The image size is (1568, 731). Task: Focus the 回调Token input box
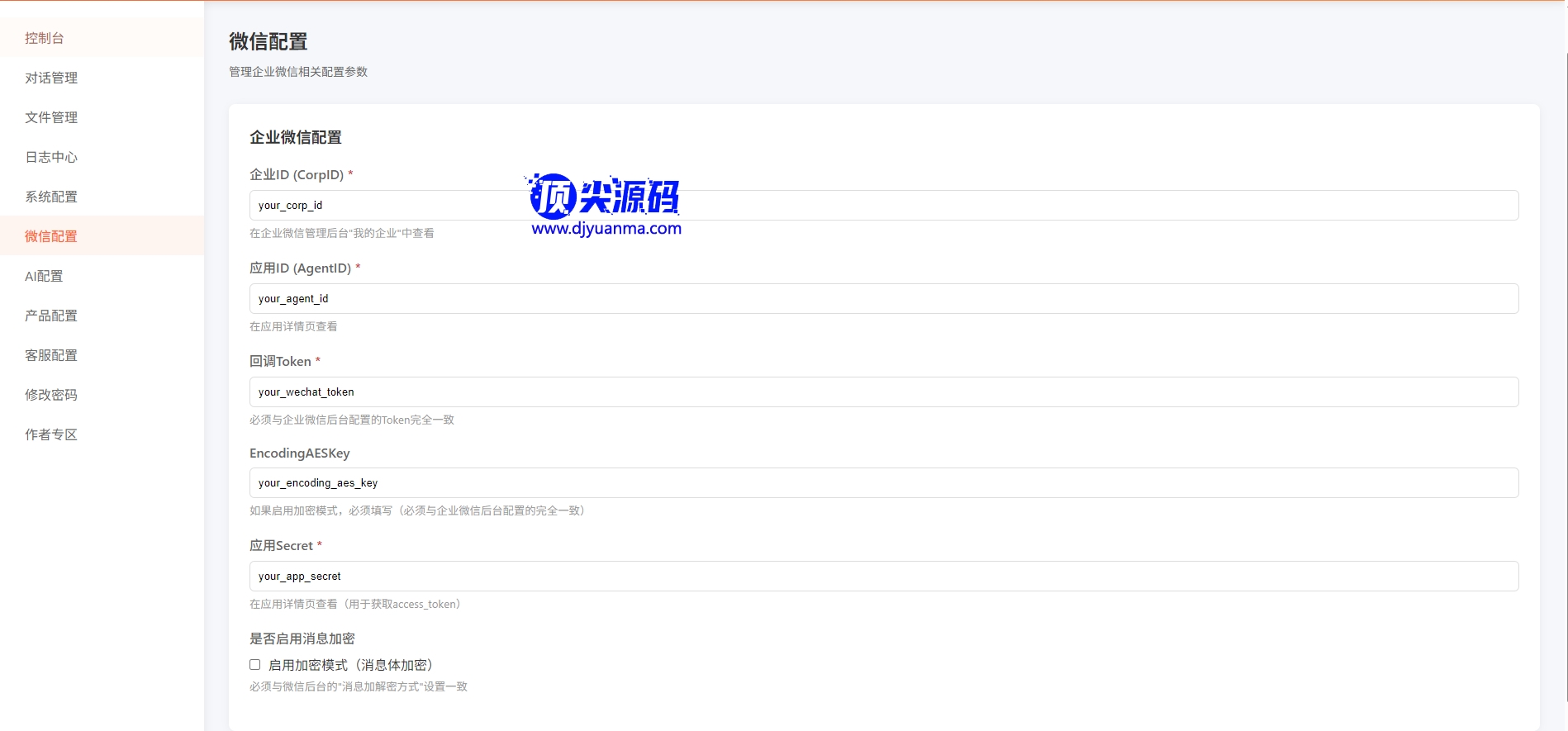pos(883,392)
